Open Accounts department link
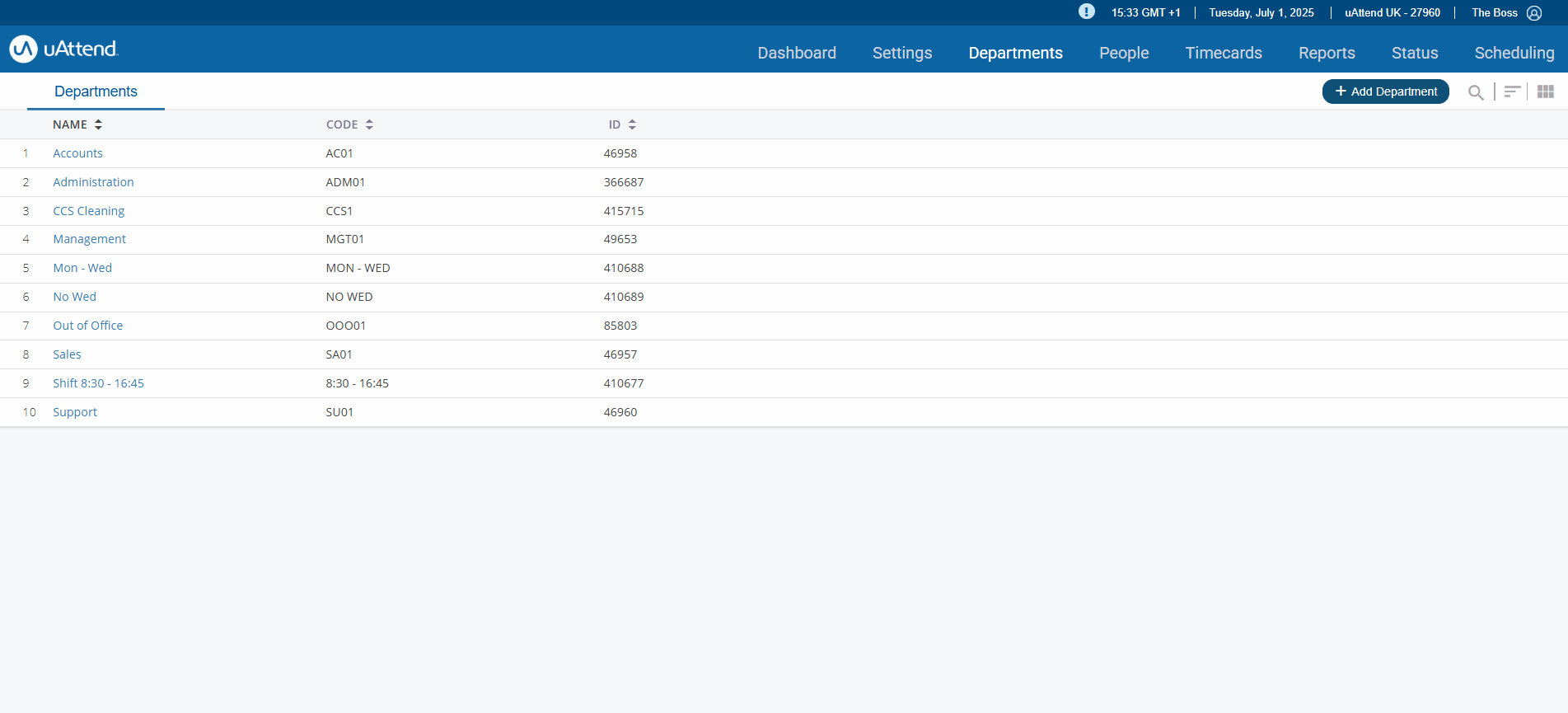Viewport: 1568px width, 713px height. coord(77,153)
